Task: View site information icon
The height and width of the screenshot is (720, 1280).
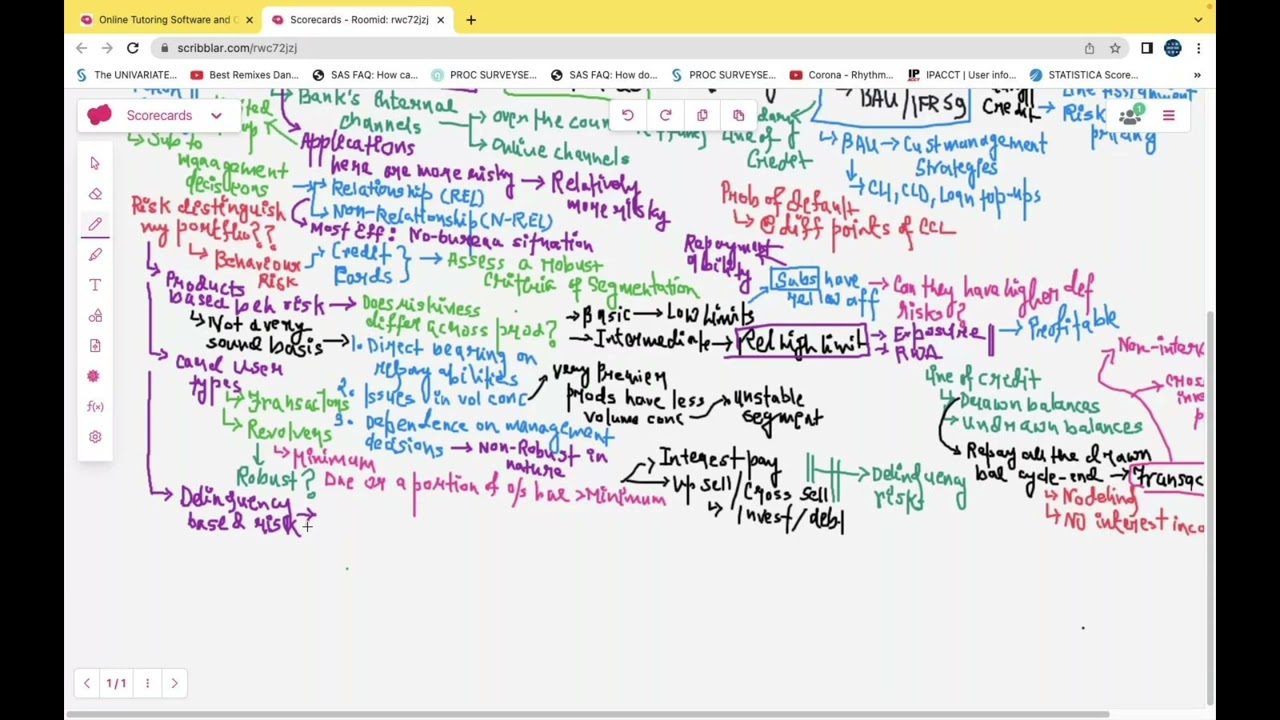Action: point(164,48)
